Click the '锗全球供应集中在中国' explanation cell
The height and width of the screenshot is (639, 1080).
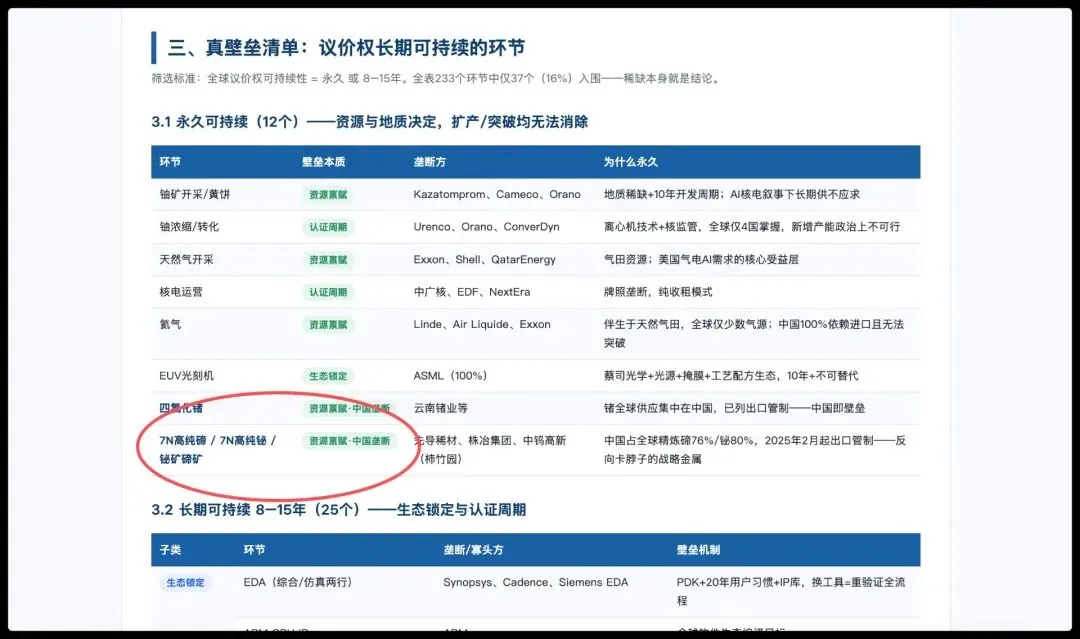coord(734,408)
